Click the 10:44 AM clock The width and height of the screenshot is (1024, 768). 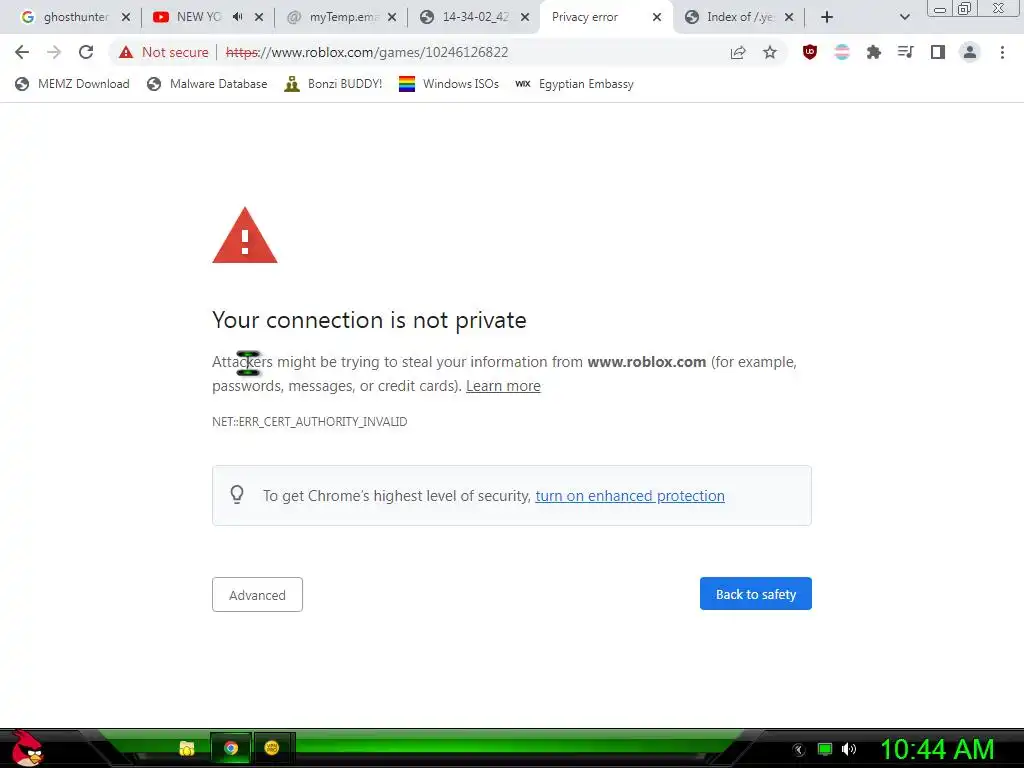pos(937,749)
